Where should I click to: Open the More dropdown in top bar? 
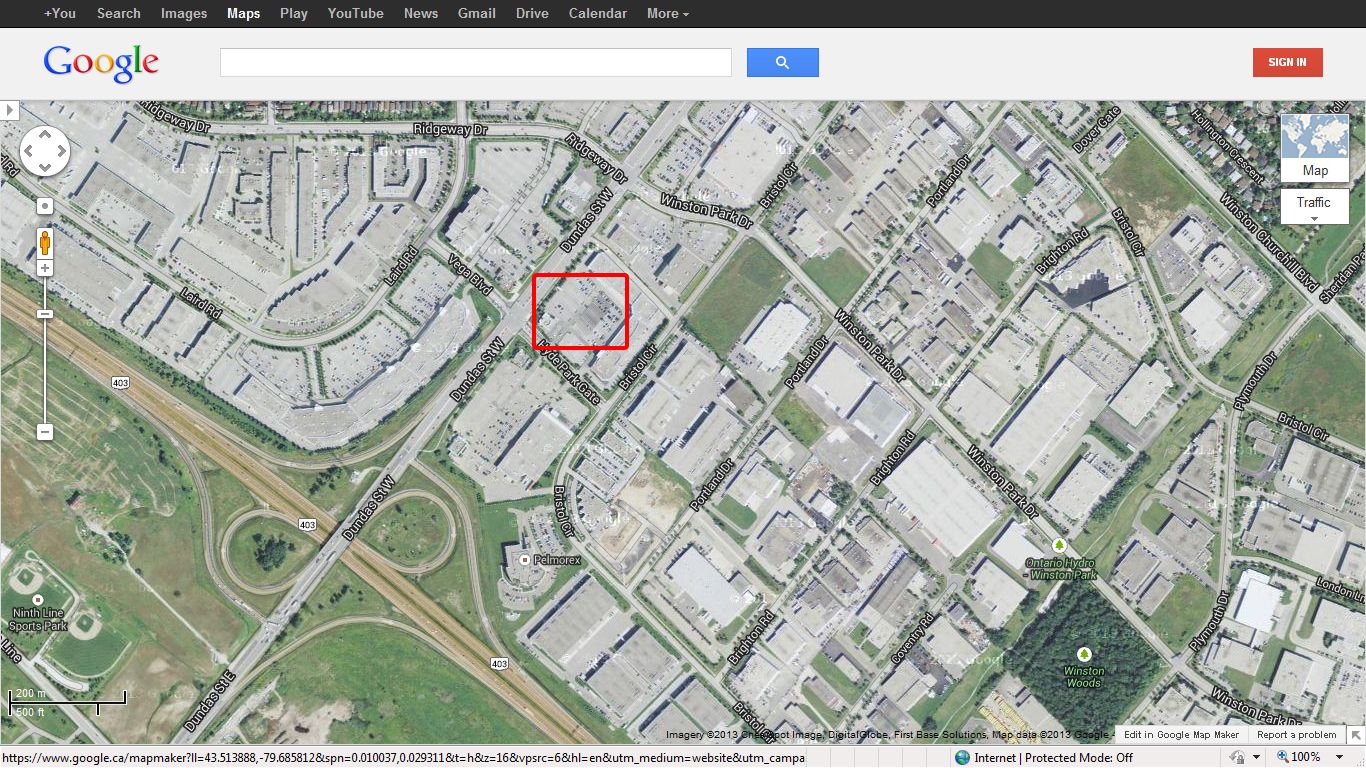pyautogui.click(x=668, y=13)
